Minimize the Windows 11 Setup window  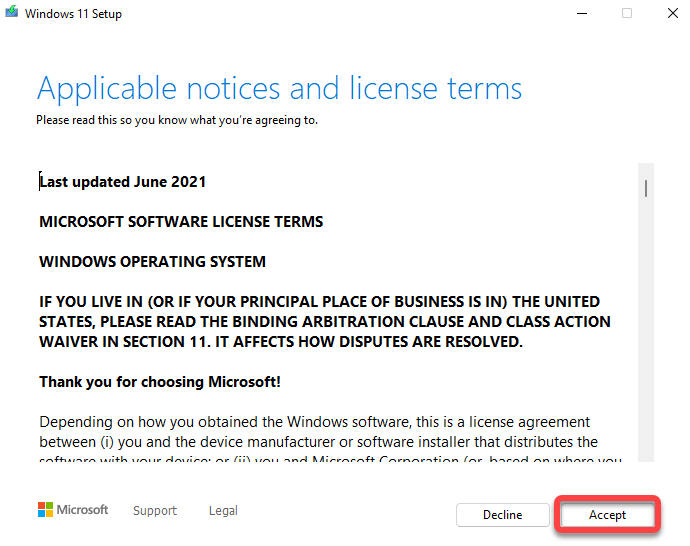tap(581, 14)
